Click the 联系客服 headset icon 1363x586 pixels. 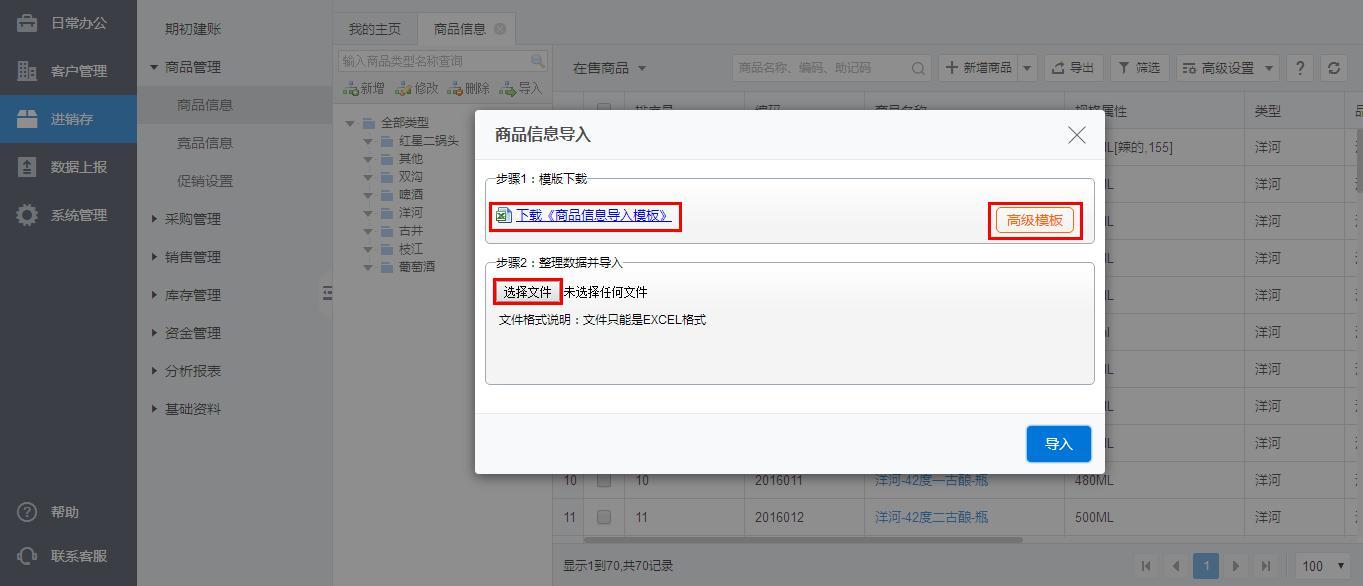27,556
